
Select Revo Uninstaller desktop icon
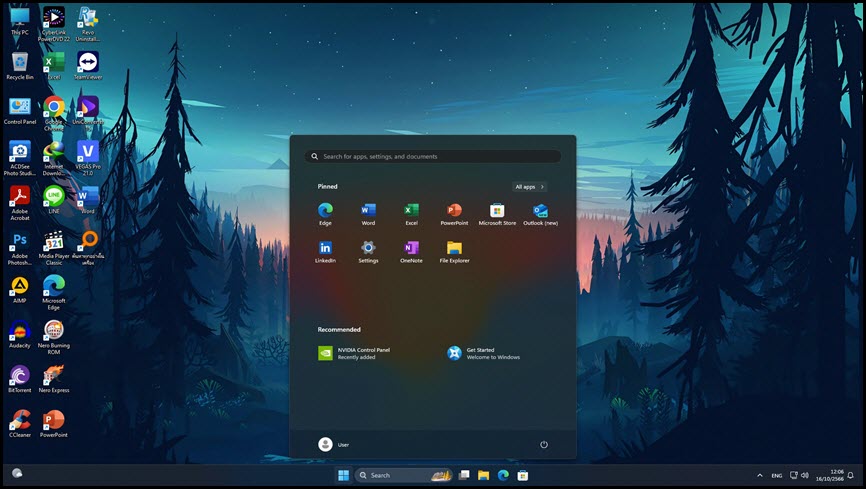click(x=88, y=24)
